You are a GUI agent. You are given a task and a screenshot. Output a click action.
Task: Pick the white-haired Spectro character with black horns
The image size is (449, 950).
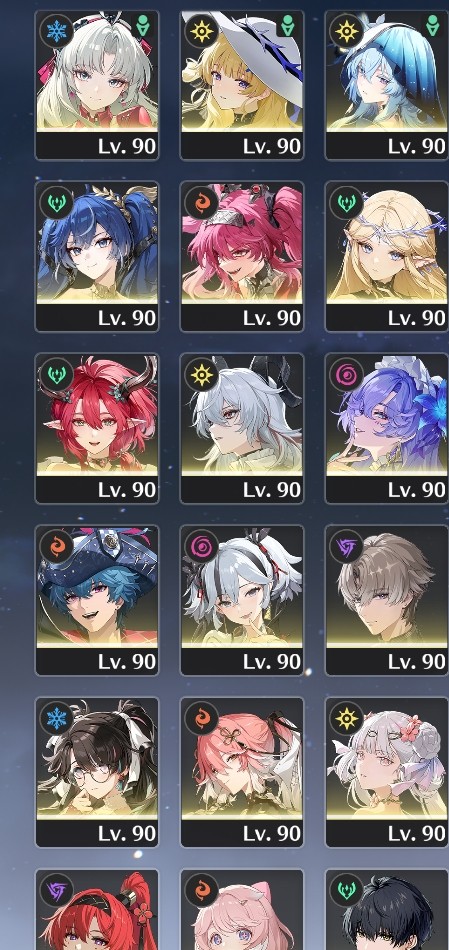point(242,429)
